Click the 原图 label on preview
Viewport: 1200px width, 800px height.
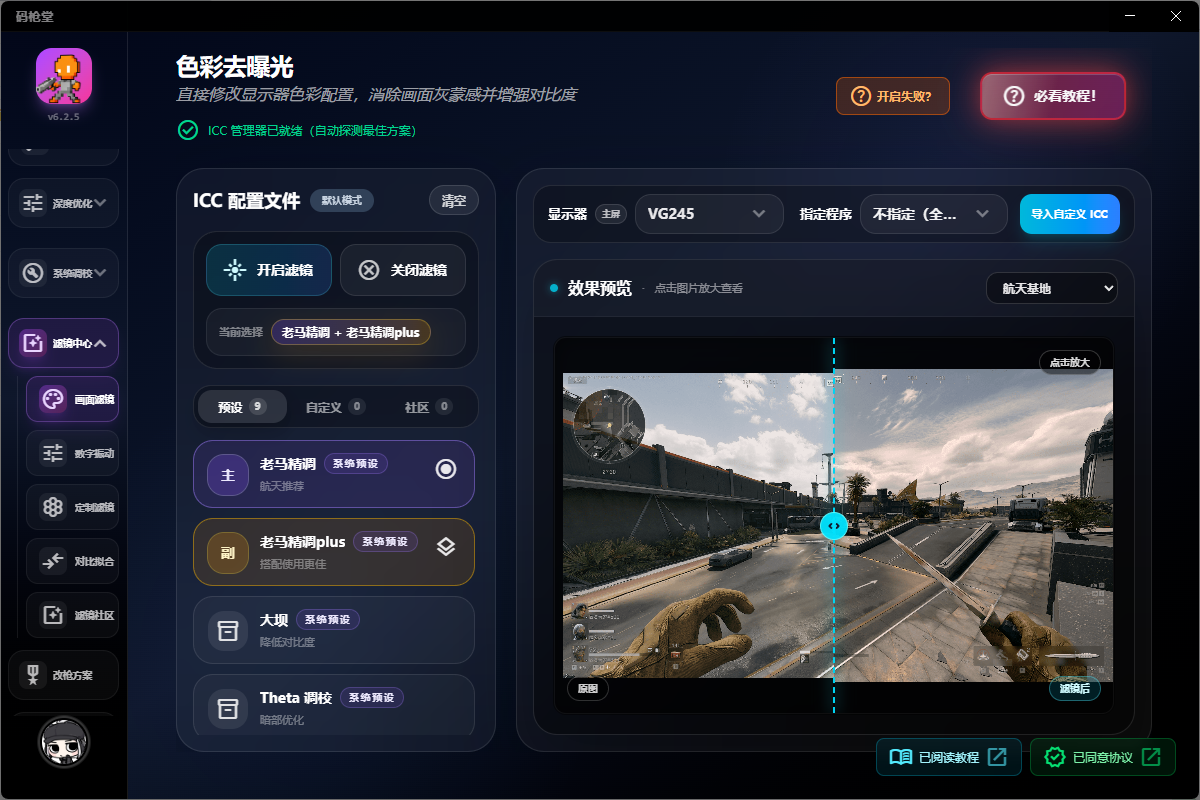click(587, 688)
